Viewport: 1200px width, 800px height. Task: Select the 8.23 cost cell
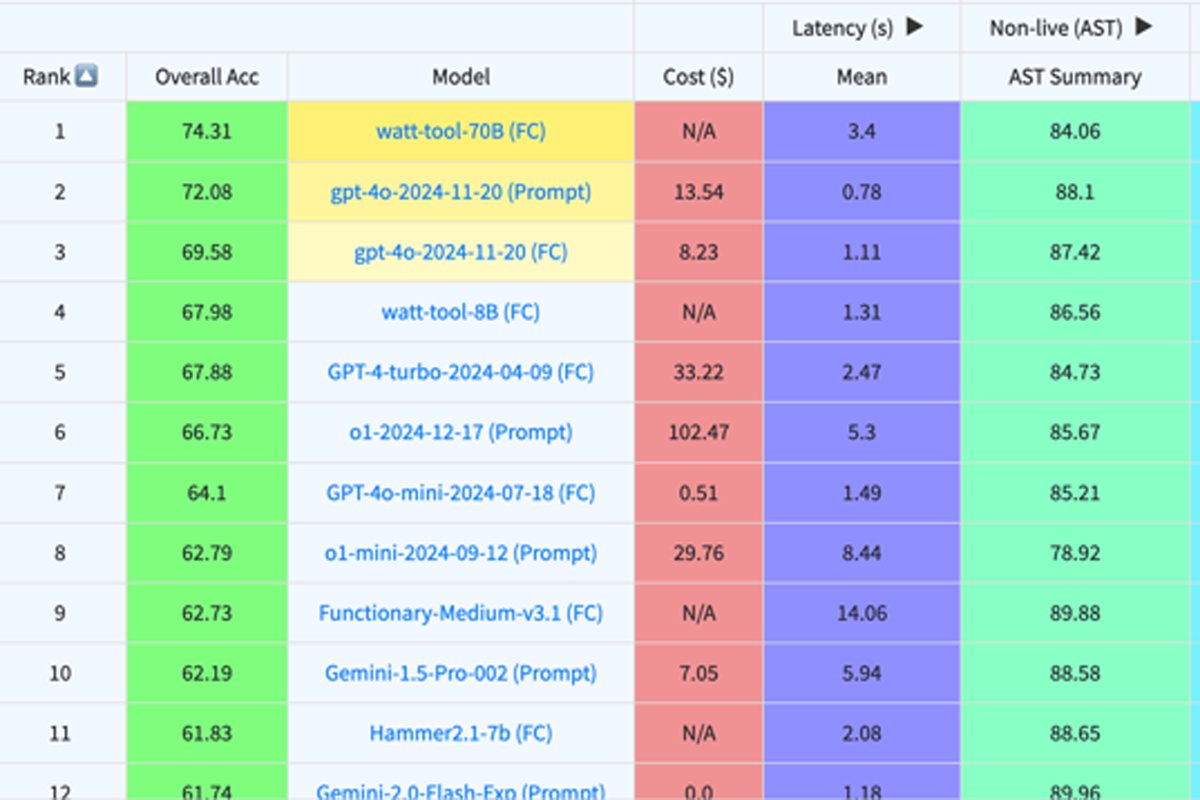click(699, 252)
